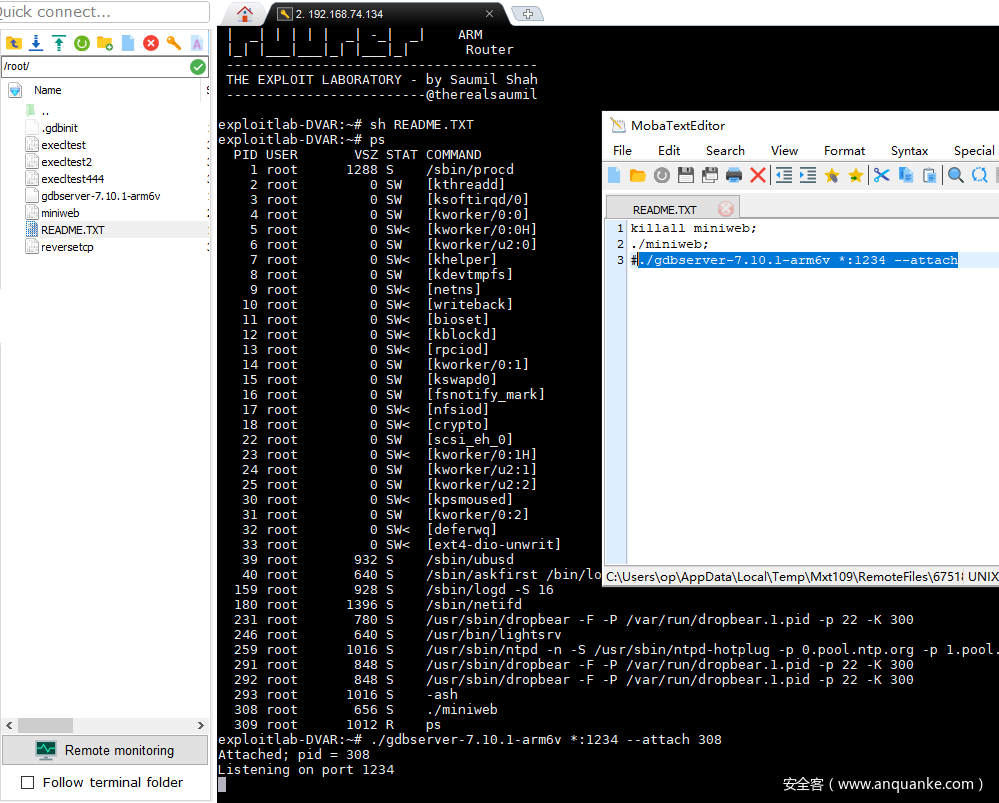The height and width of the screenshot is (803, 999).
Task: Click the Quick connect input field
Action: [x=100, y=12]
